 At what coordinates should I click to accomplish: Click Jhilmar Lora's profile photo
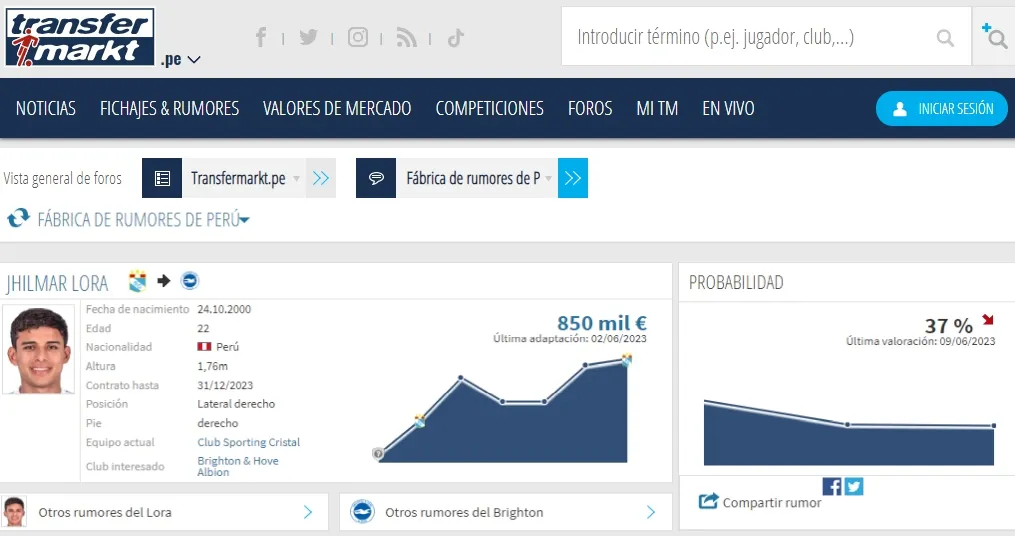coord(38,349)
